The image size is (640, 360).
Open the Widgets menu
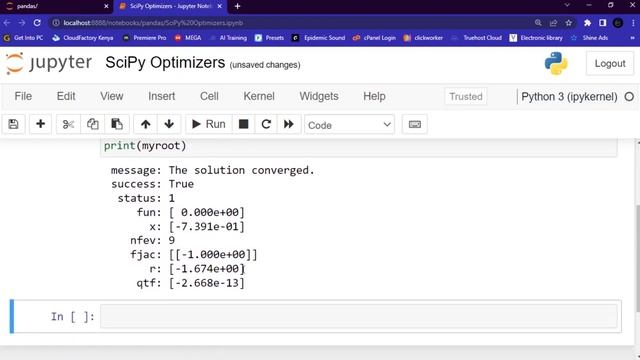tap(319, 96)
